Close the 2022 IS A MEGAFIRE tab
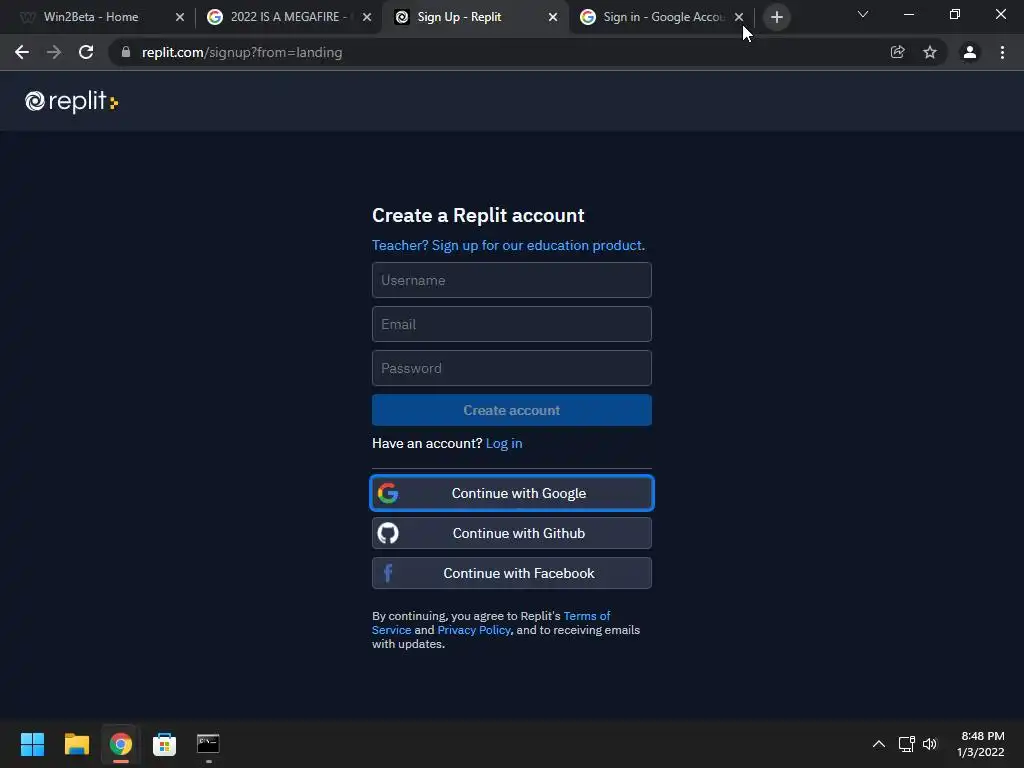Screen dimensions: 1024x768 (367, 17)
